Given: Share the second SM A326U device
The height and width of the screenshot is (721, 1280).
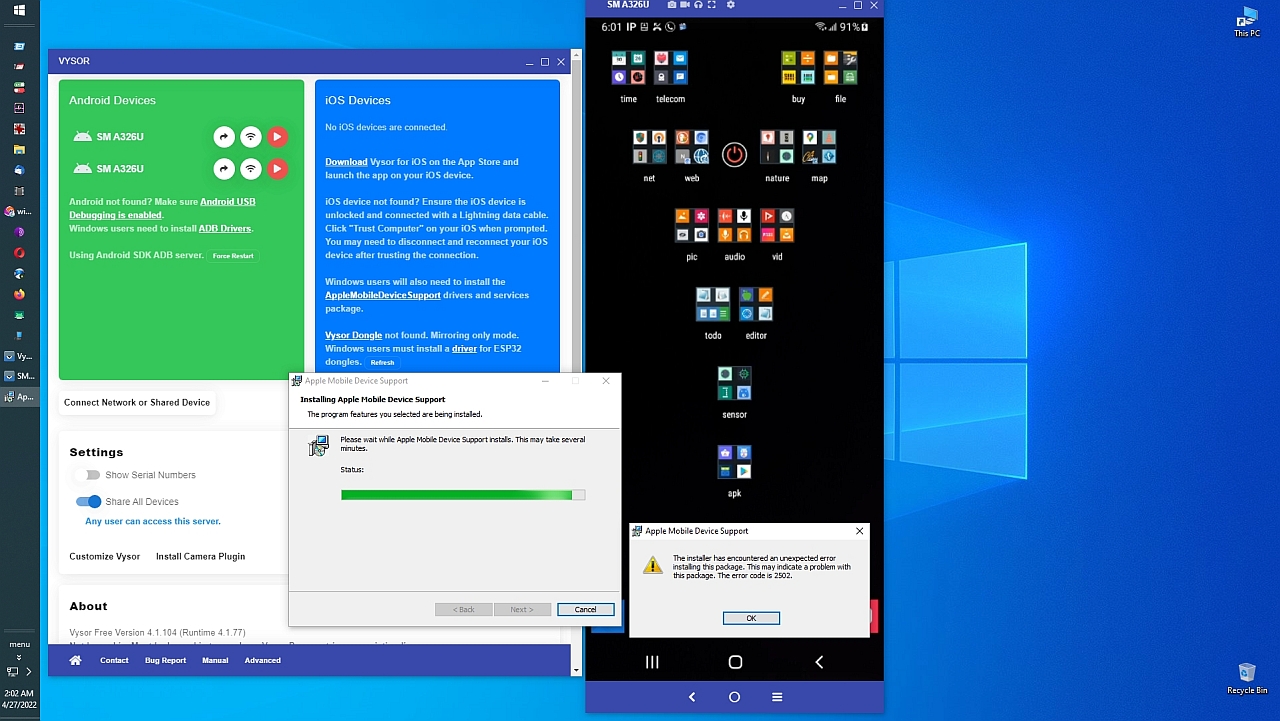Looking at the screenshot, I should (224, 169).
